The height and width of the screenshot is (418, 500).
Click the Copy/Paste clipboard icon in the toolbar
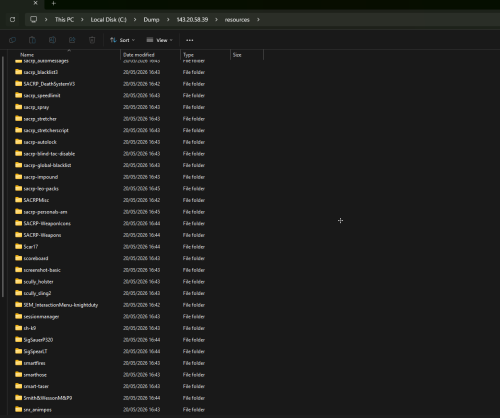pyautogui.click(x=32, y=40)
